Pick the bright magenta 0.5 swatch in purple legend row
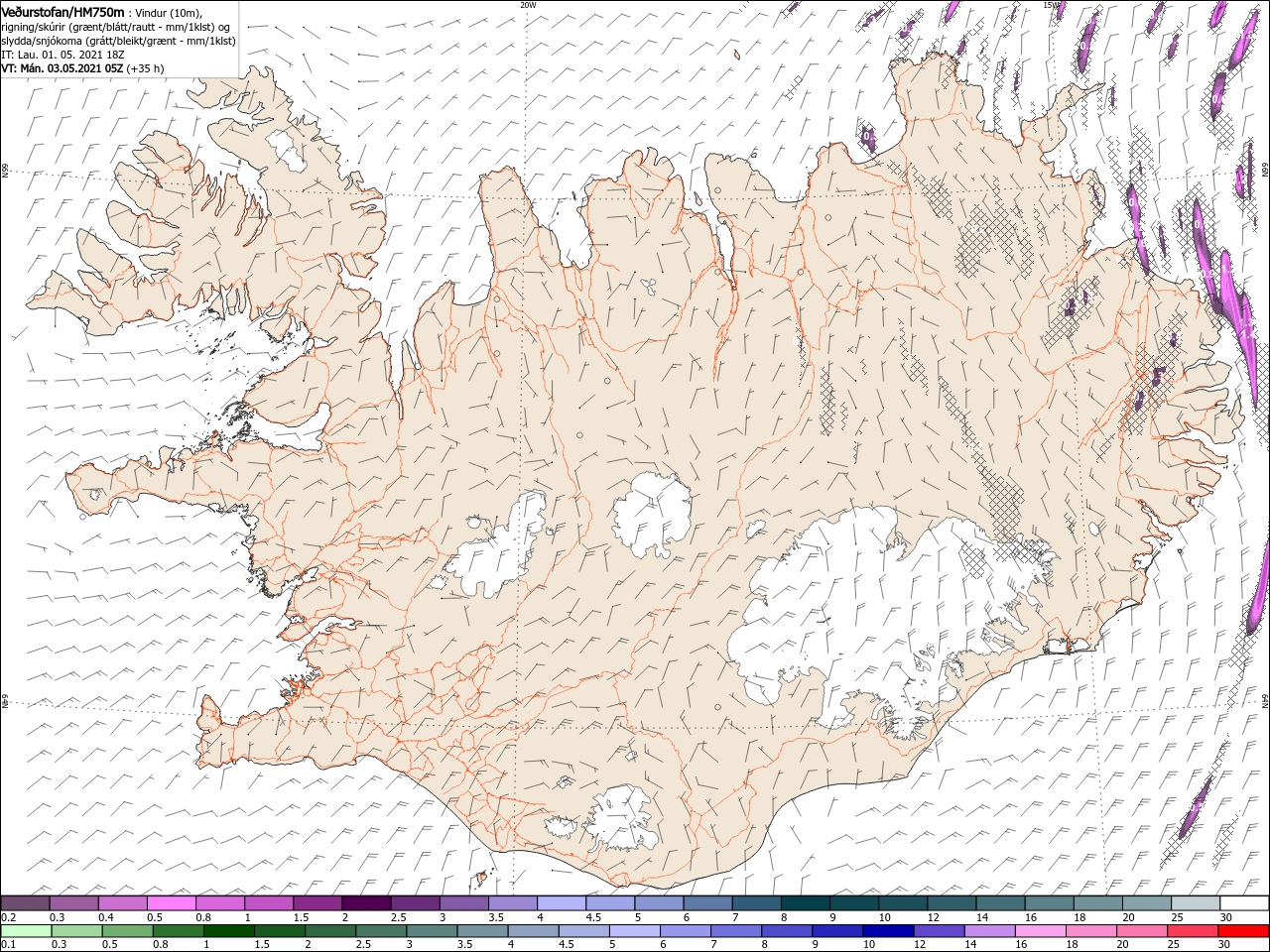Screen dimensions: 1270x952 tap(172, 903)
